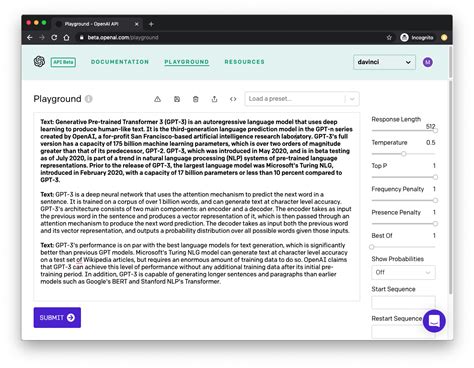Adjust the Presence Penalty slider
This screenshot has height=368, width=474.
tap(403, 224)
